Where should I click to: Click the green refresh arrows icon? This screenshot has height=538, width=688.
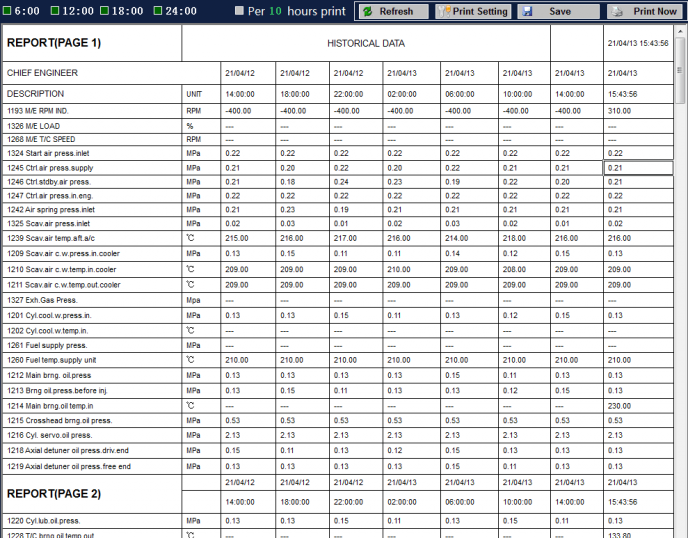[x=368, y=11]
